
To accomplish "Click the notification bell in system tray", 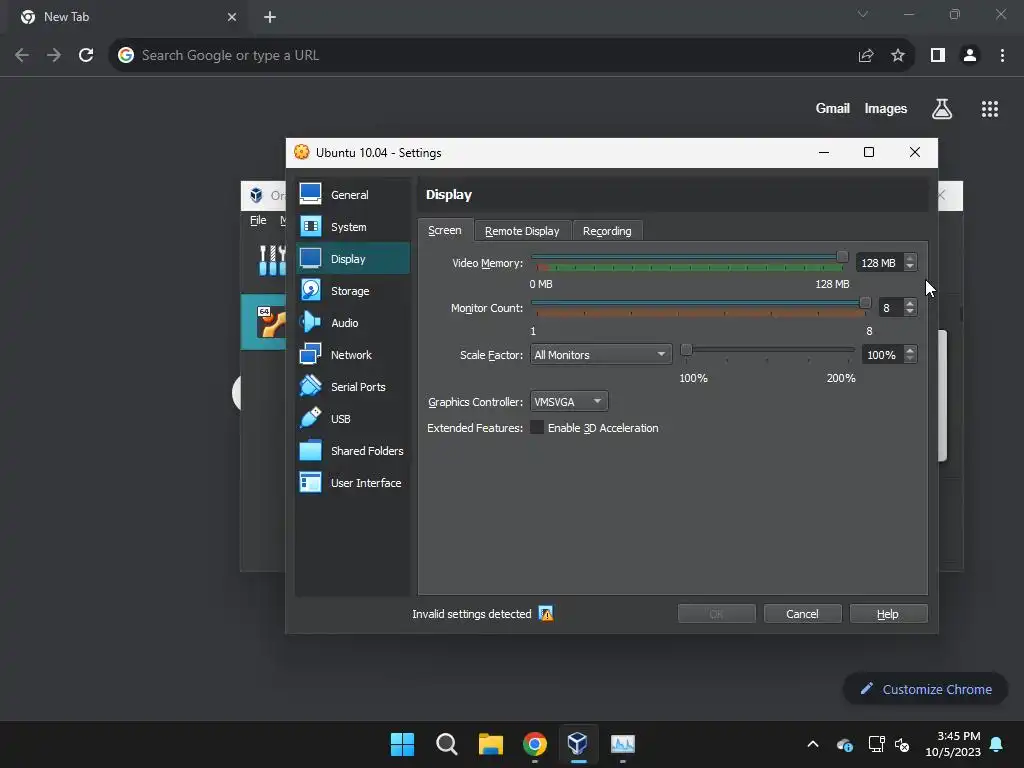I will (996, 744).
